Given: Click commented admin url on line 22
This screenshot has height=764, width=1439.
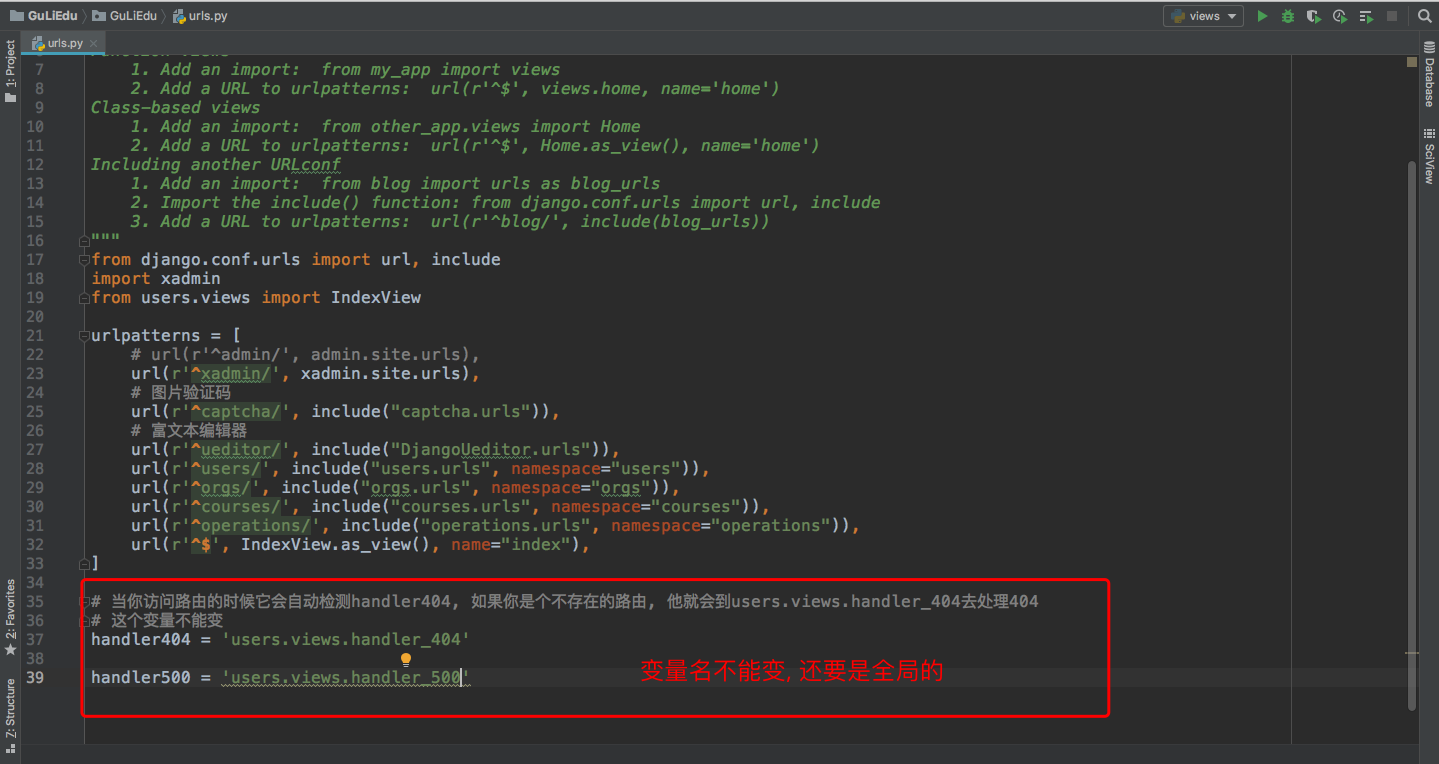Looking at the screenshot, I should 306,354.
